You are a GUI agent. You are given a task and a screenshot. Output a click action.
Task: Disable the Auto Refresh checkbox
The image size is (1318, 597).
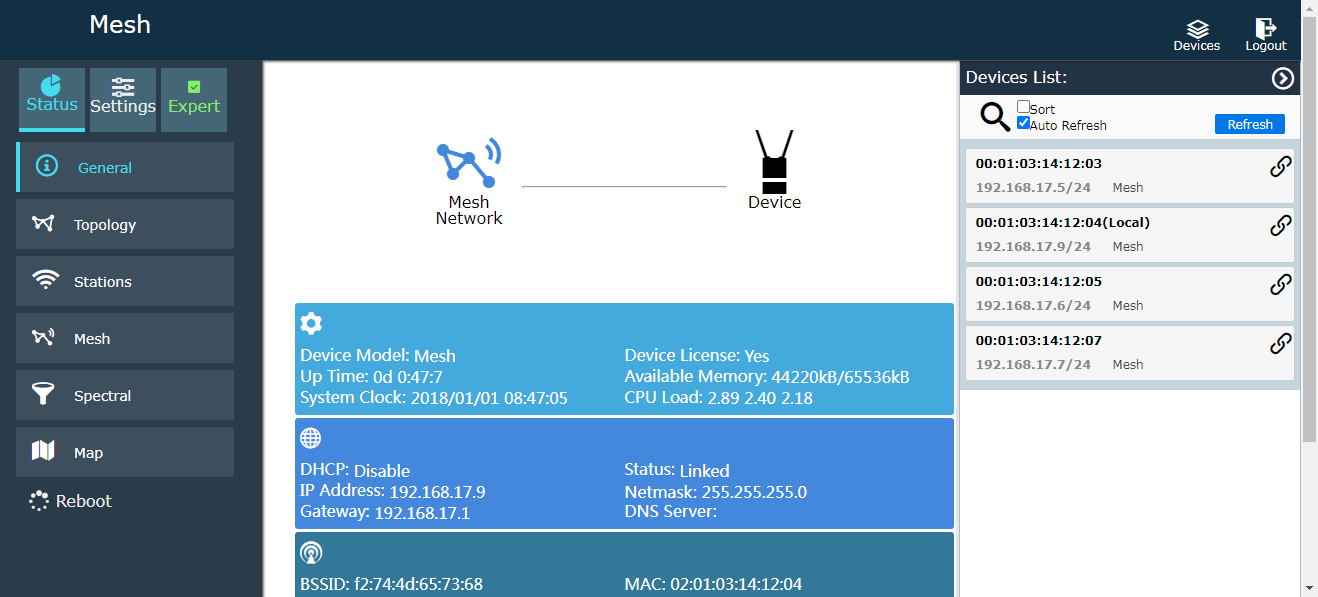[x=1023, y=123]
